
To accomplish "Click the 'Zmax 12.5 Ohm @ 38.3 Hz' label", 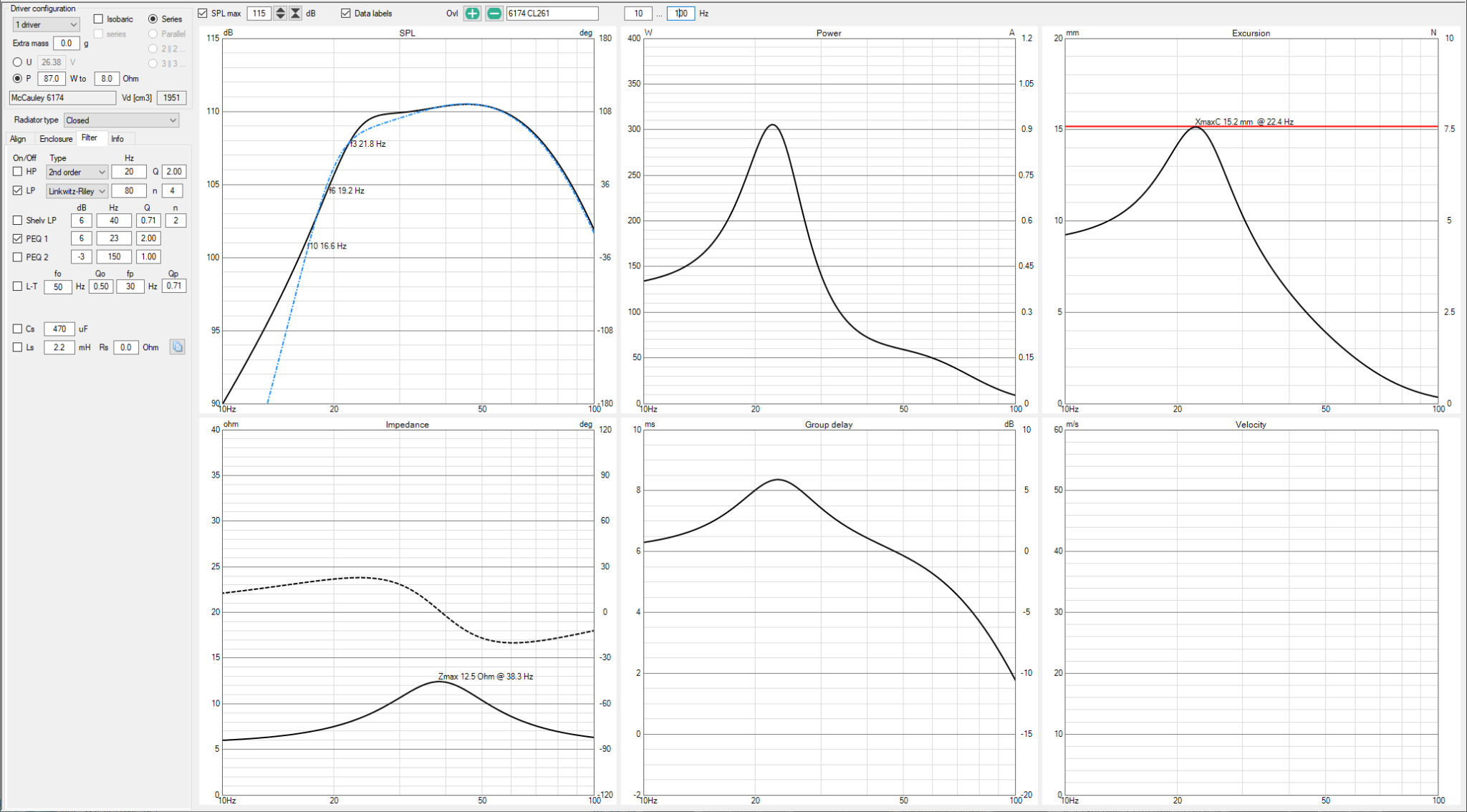I will tap(486, 677).
